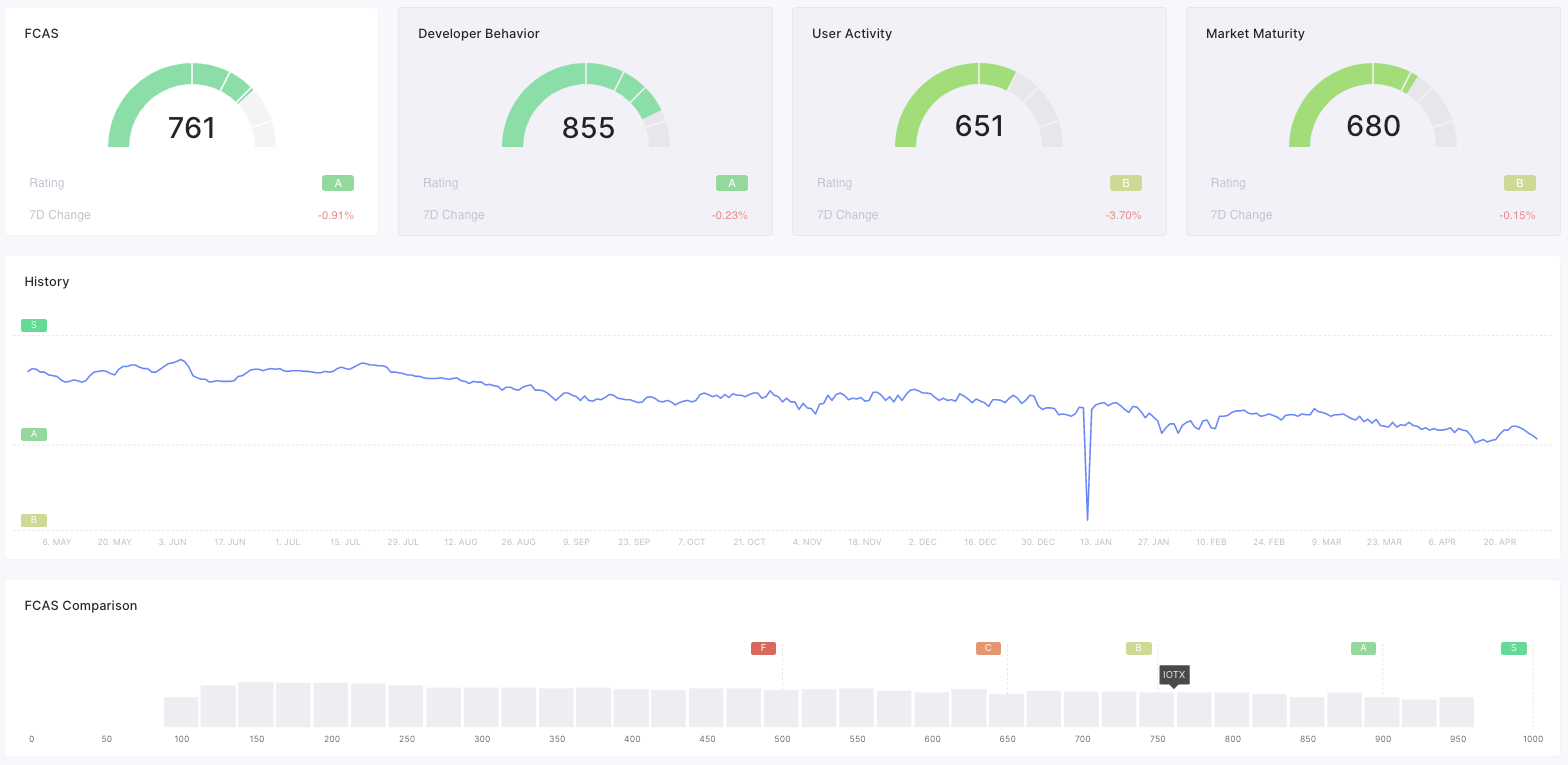This screenshot has width=1568, height=765.
Task: Click the 7D Change label in Market Maturity
Action: coord(1241,215)
